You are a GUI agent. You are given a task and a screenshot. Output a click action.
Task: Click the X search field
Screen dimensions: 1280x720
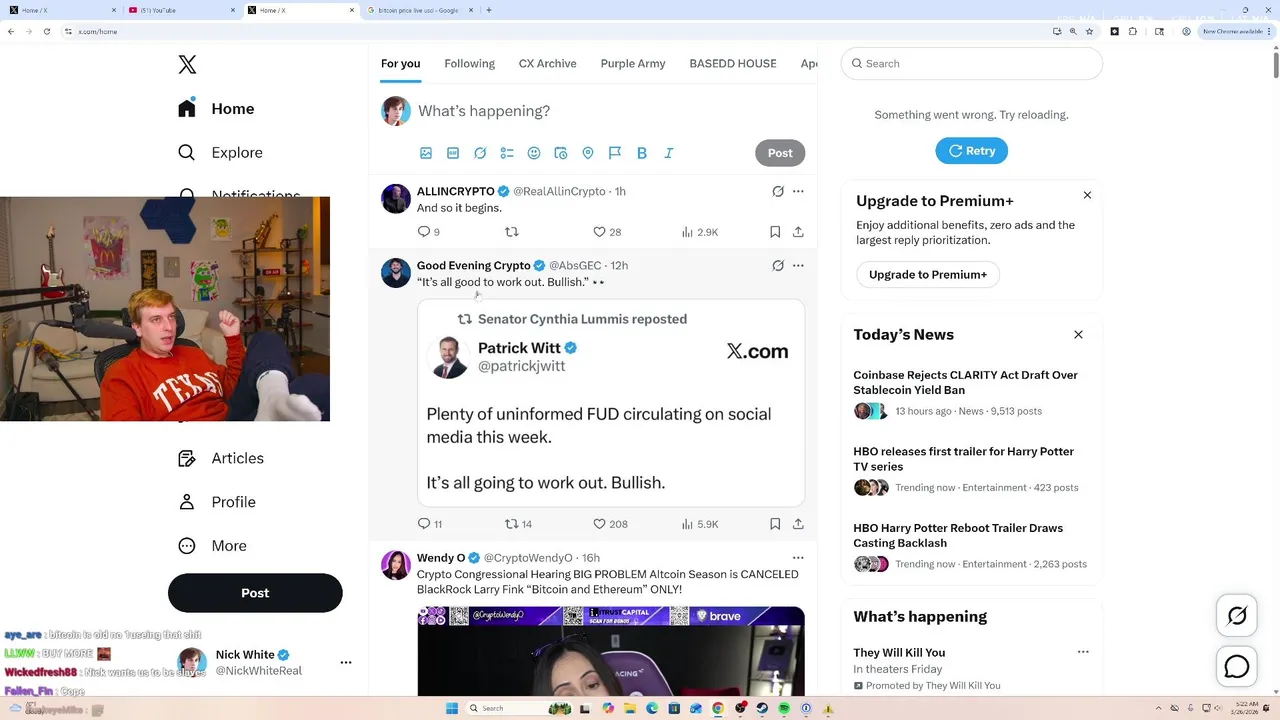[971, 64]
